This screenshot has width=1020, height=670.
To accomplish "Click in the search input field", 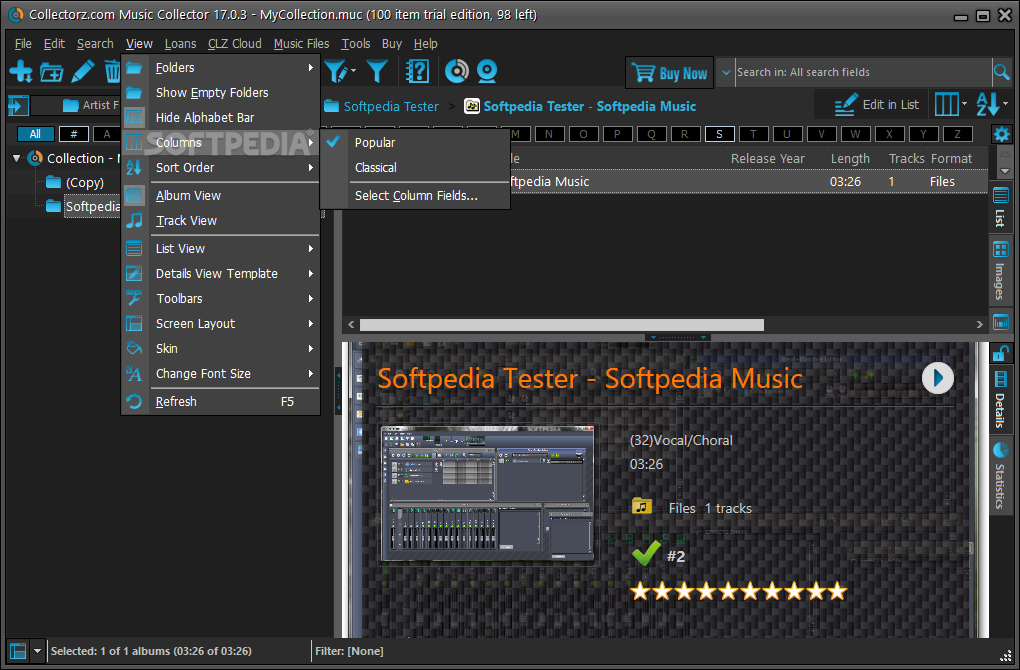I will [863, 72].
